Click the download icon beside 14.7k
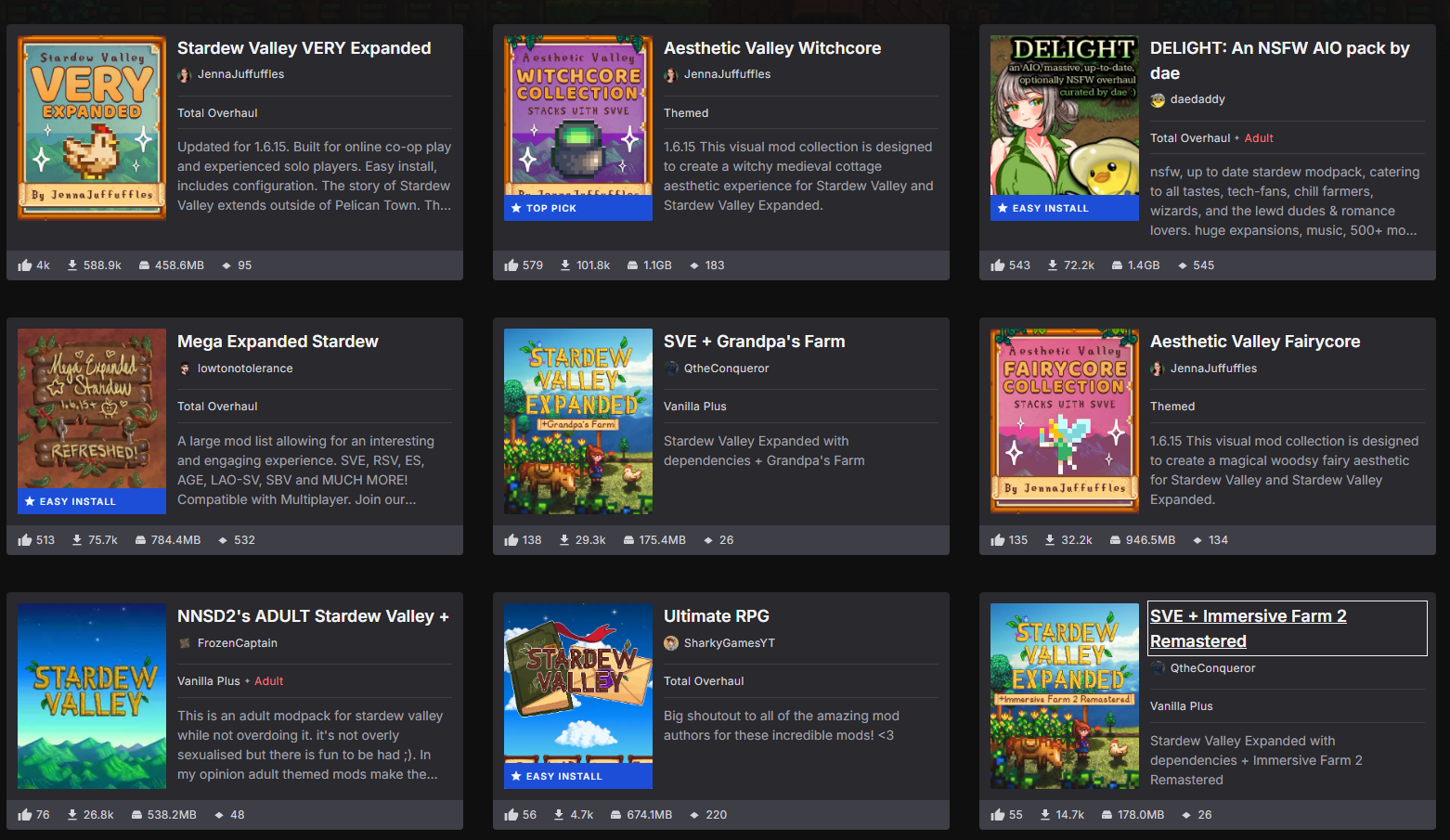 click(x=1045, y=815)
